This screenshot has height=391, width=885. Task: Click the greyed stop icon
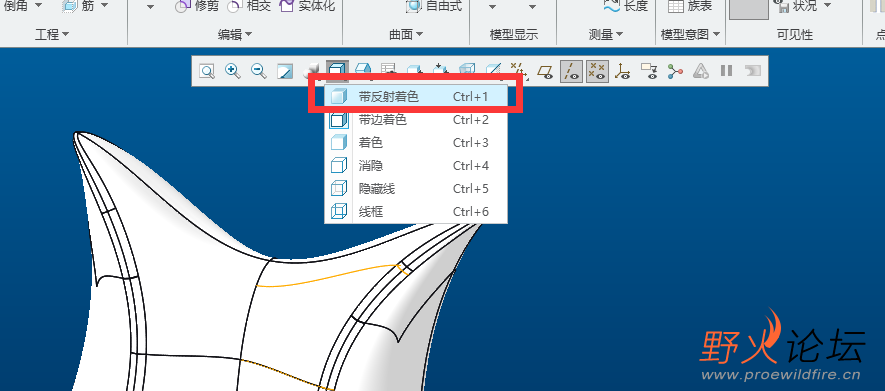pos(752,71)
